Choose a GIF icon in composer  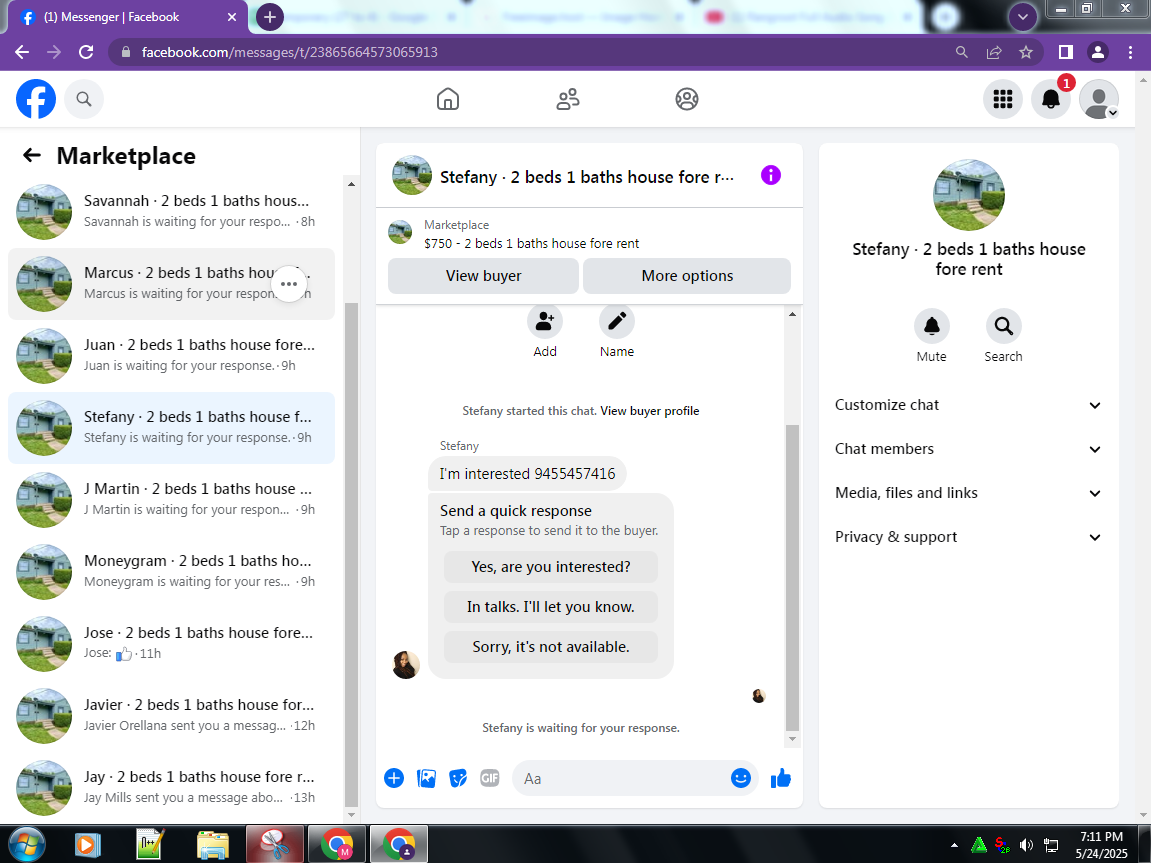tap(490, 779)
